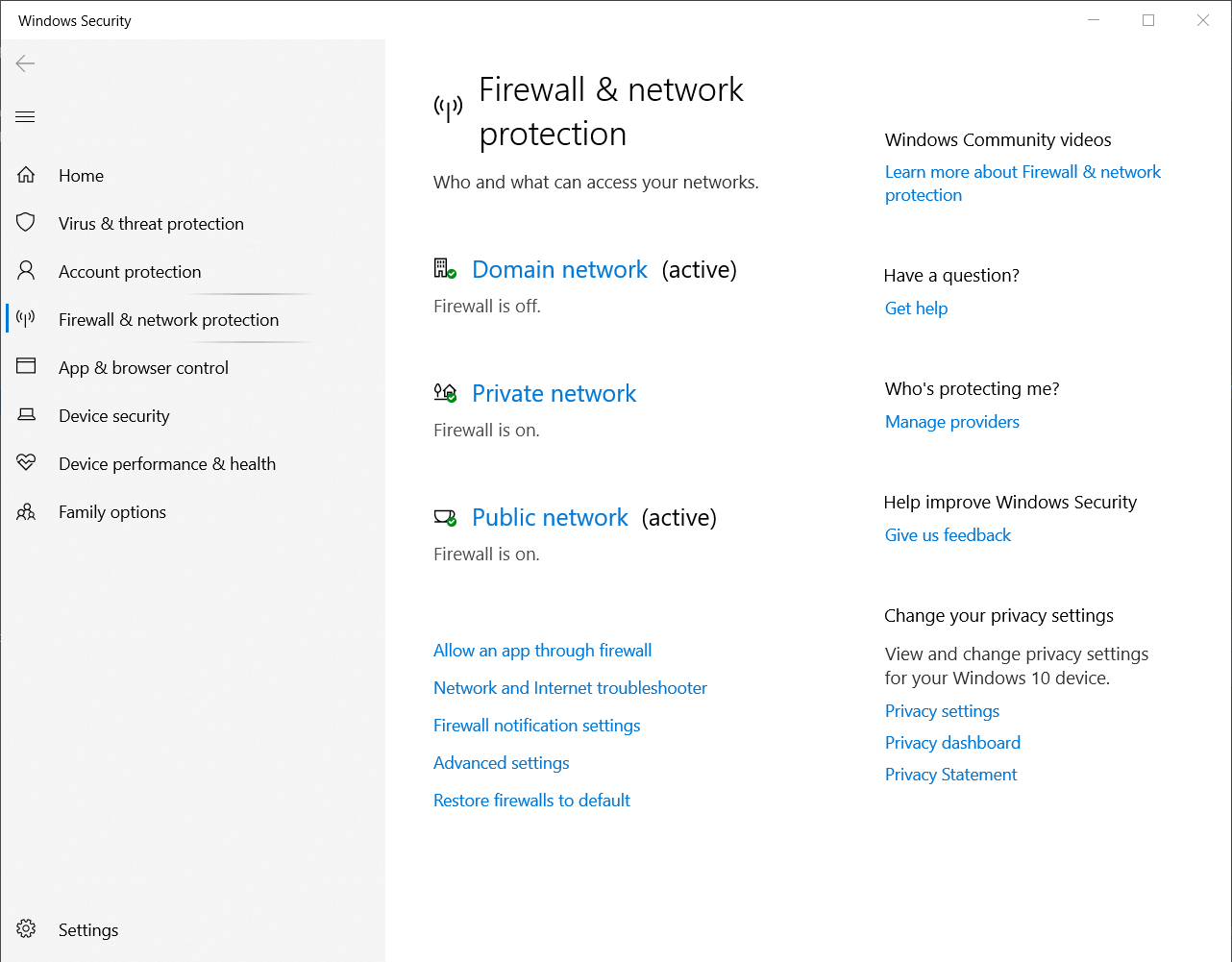Open Give us feedback link
This screenshot has height=962, width=1232.
coord(948,534)
